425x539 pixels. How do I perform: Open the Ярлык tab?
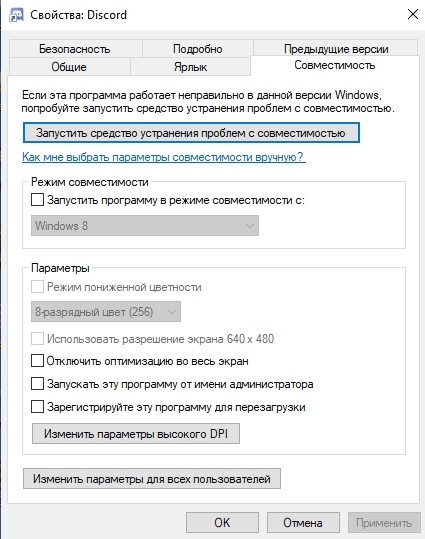point(190,67)
